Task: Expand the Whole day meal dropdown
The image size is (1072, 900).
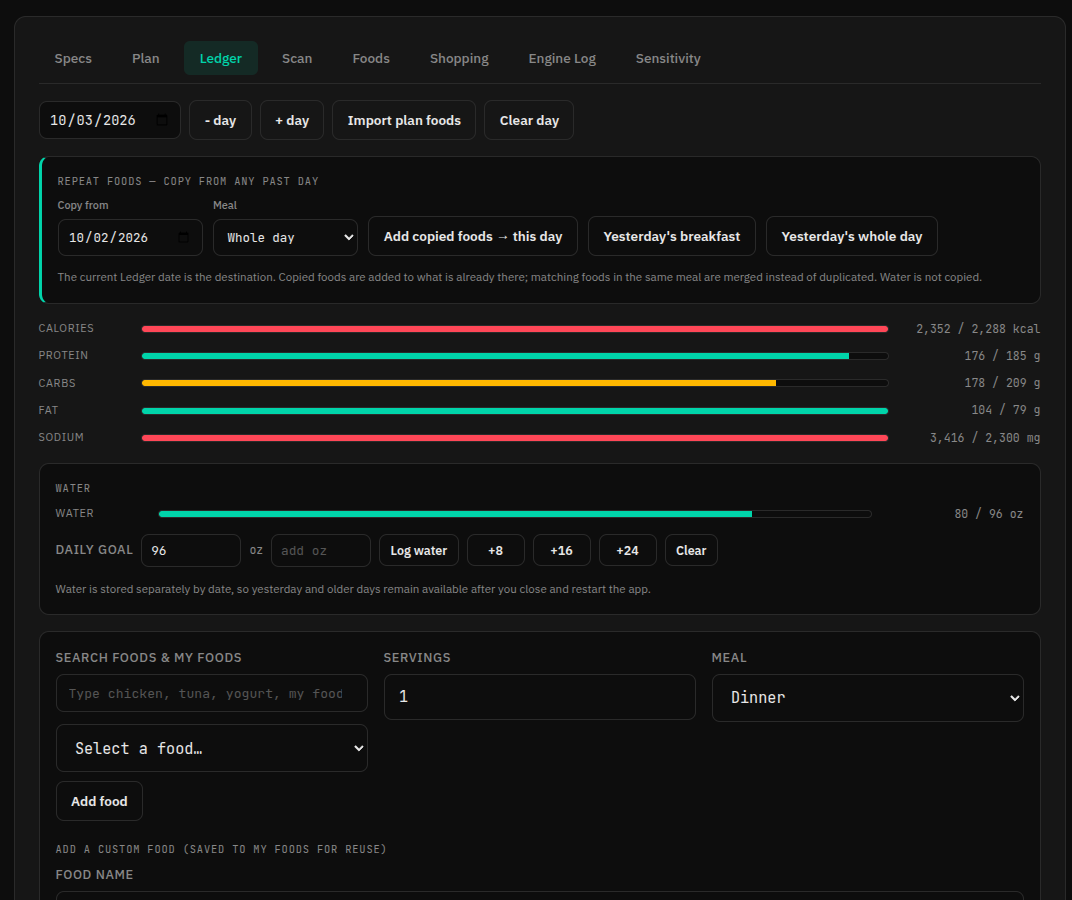Action: [x=285, y=237]
